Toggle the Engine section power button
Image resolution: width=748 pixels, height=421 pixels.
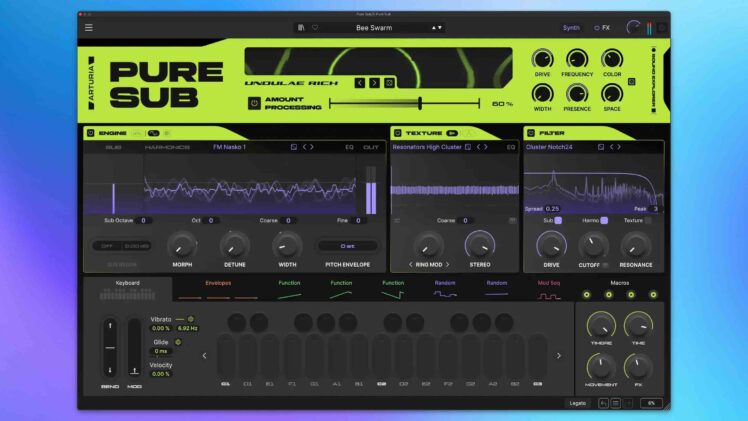point(91,133)
